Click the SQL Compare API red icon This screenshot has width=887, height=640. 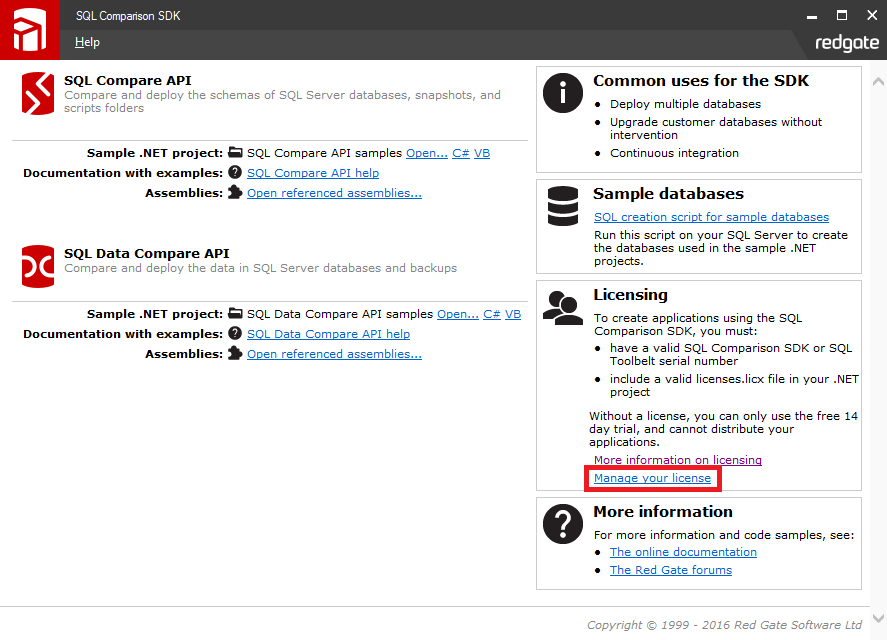[x=38, y=93]
